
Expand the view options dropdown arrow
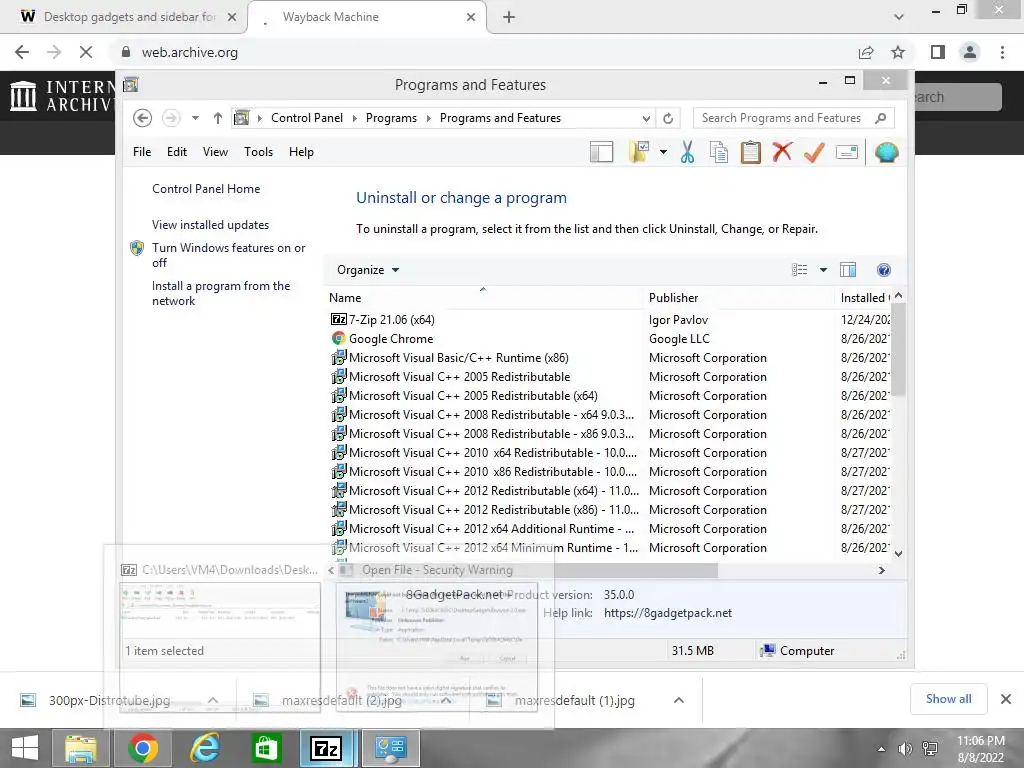[x=823, y=270]
